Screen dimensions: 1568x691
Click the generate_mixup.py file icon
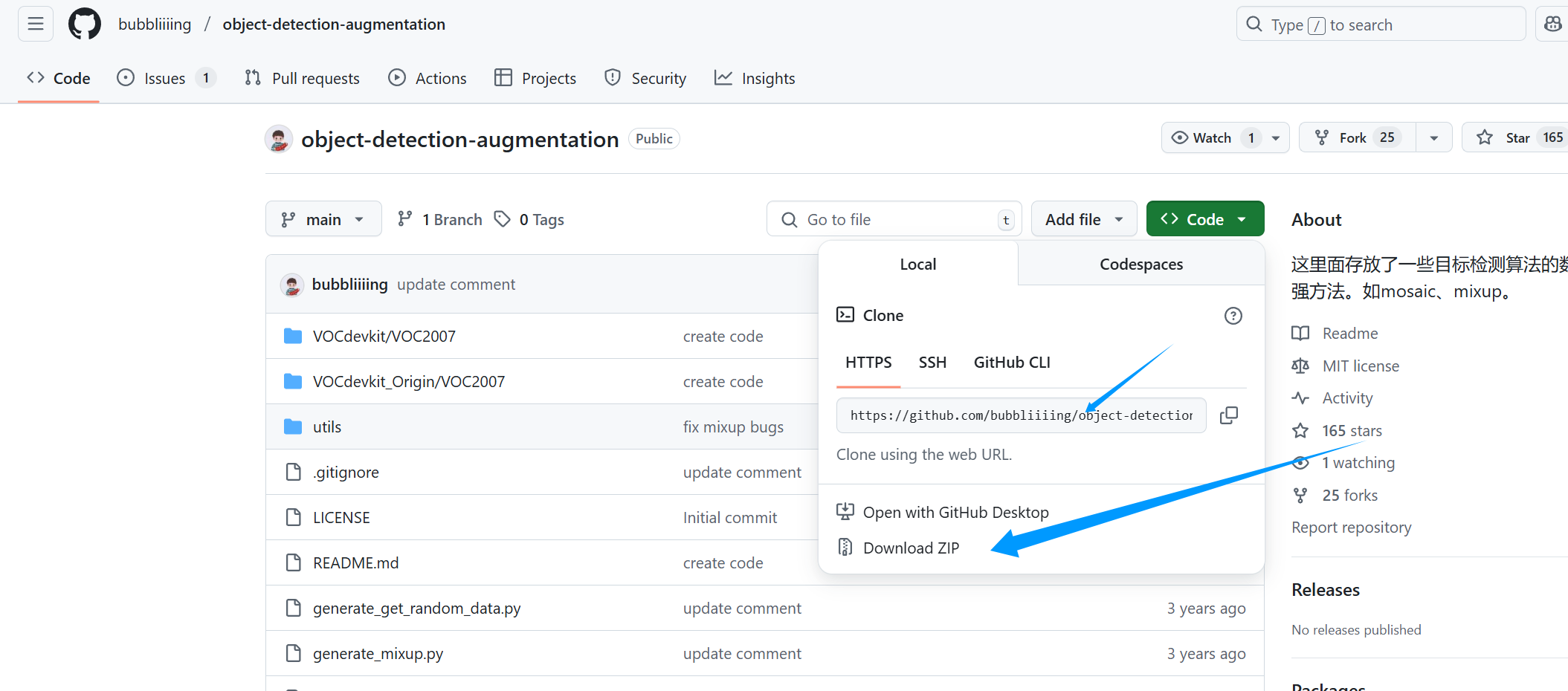(x=293, y=653)
